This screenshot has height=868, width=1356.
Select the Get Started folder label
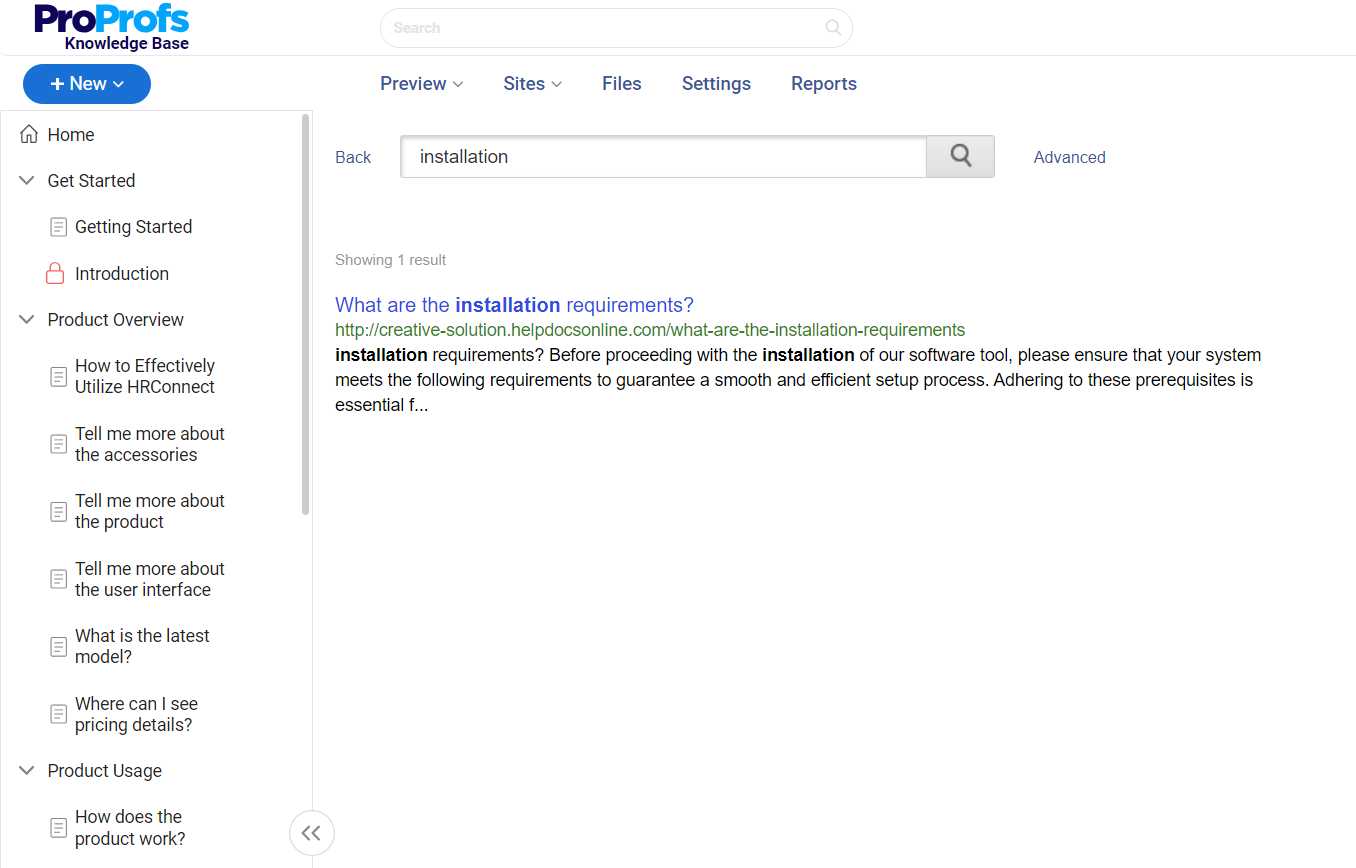(x=91, y=180)
